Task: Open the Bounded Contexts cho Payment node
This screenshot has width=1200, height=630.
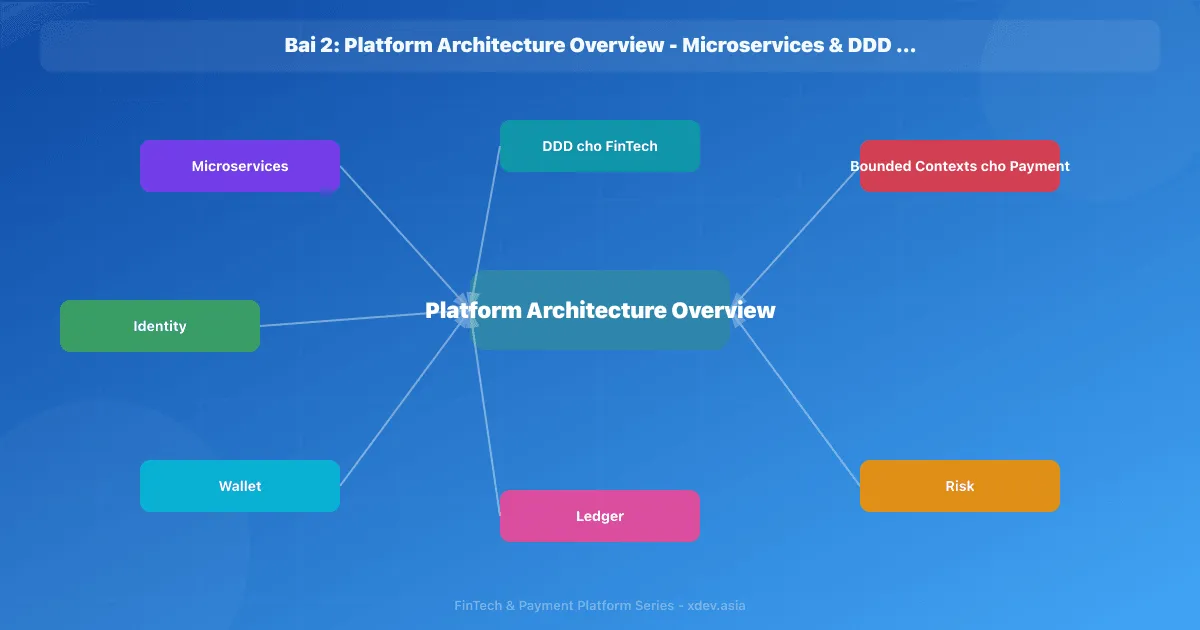Action: [960, 166]
